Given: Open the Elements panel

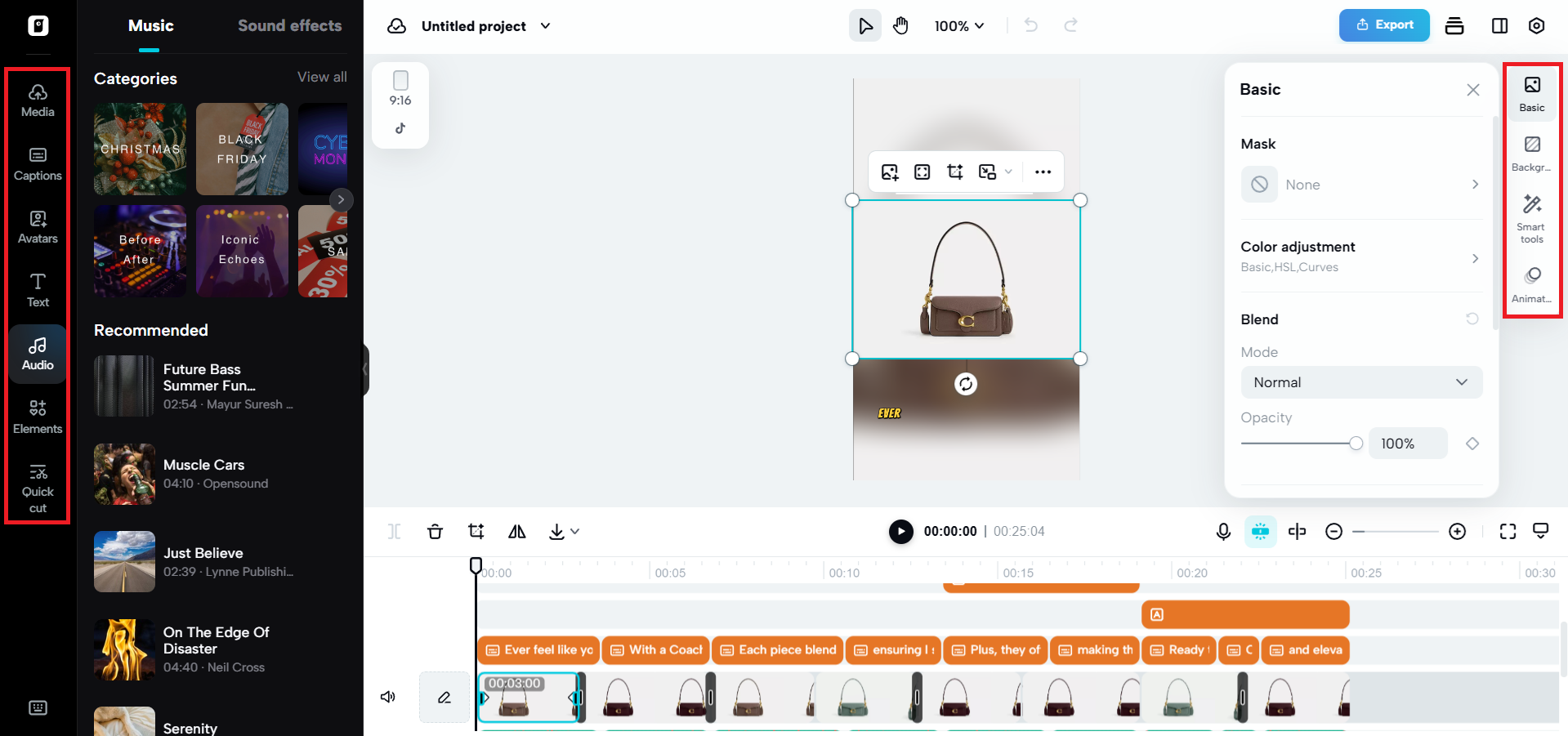Looking at the screenshot, I should pyautogui.click(x=38, y=417).
